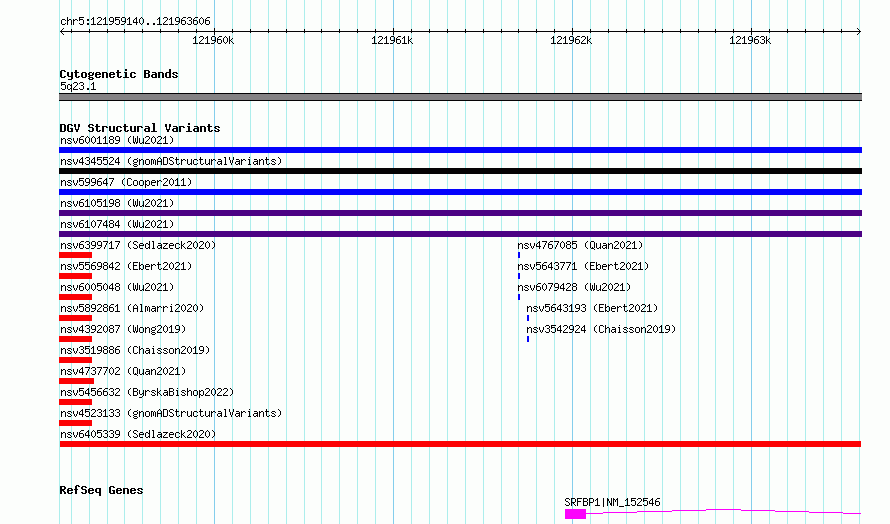Click the red bar under nsv6005048

75,297
